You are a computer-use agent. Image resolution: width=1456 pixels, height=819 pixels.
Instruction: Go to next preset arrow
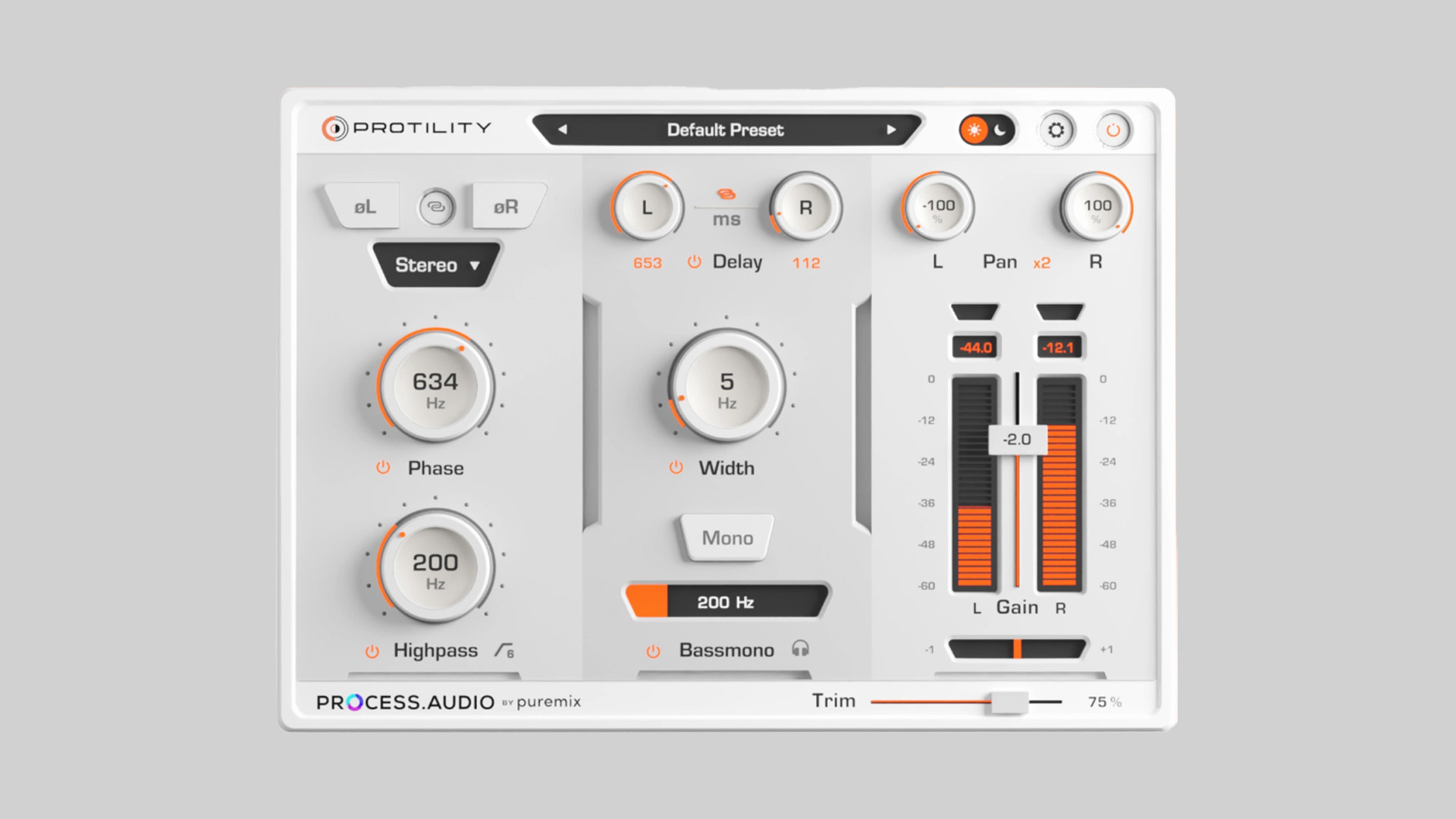[x=891, y=130]
